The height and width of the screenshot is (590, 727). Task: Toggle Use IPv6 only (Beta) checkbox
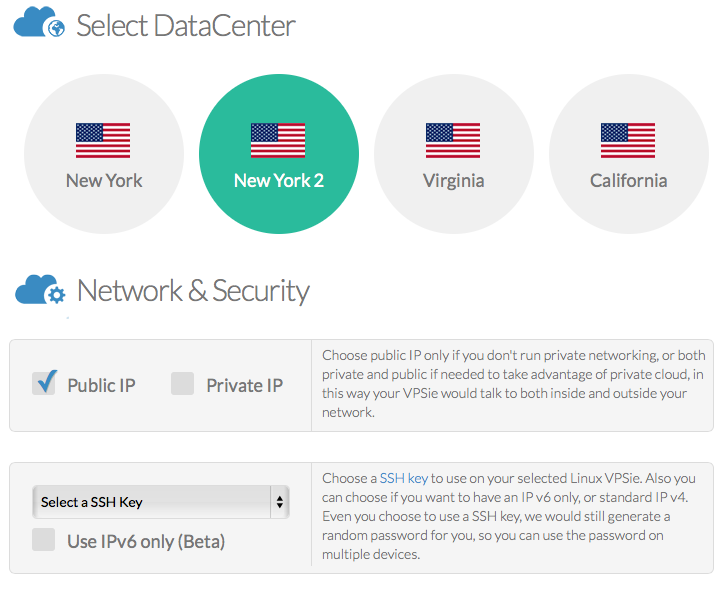coord(44,539)
